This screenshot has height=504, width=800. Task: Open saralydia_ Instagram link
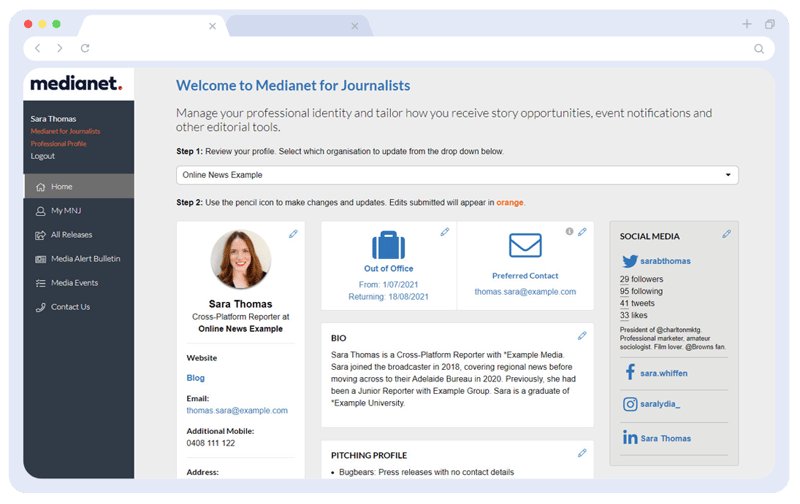point(660,404)
